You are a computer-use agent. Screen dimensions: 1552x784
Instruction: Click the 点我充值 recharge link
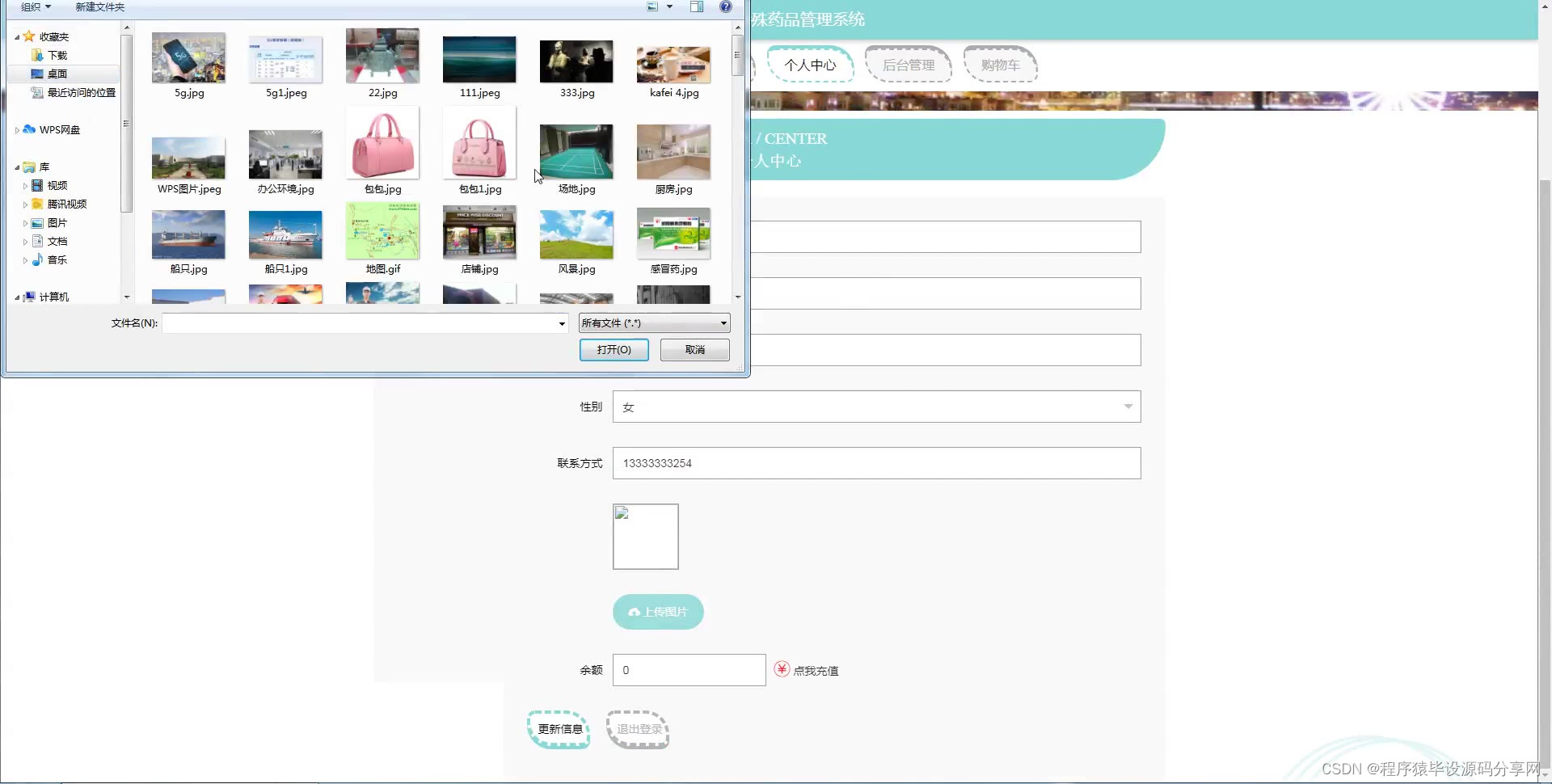(807, 670)
